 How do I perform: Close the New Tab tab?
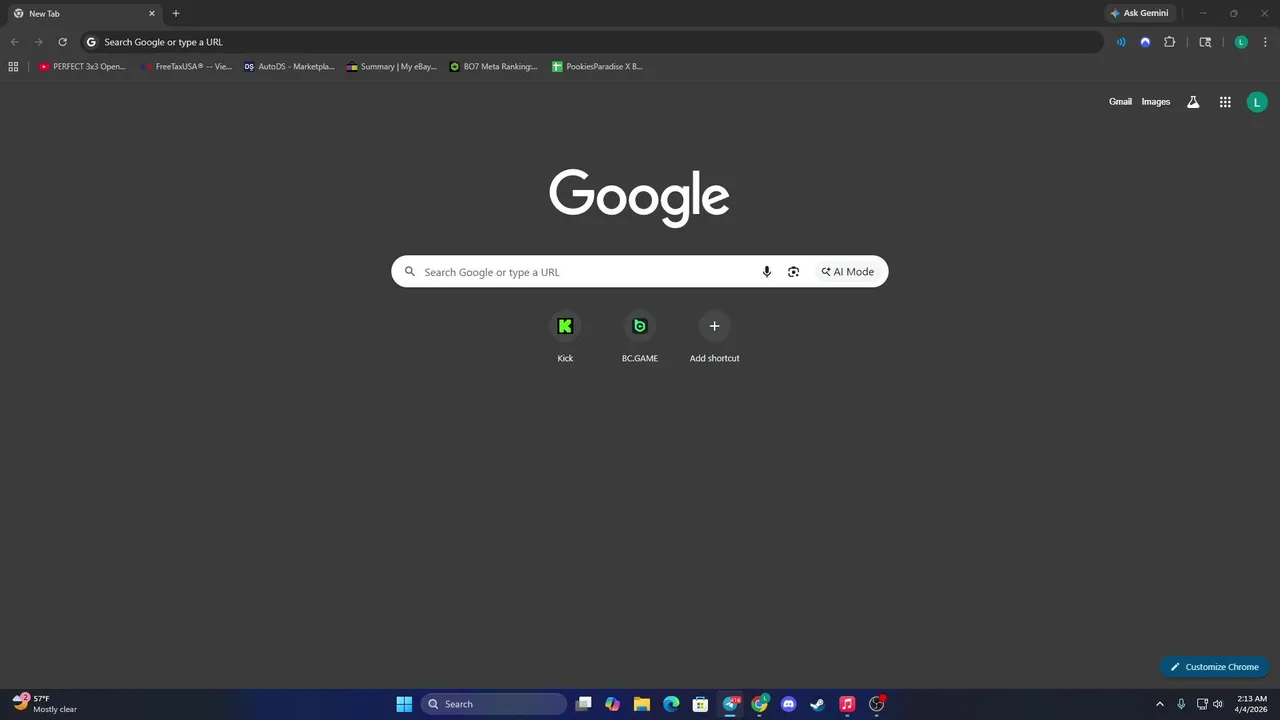[x=152, y=14]
